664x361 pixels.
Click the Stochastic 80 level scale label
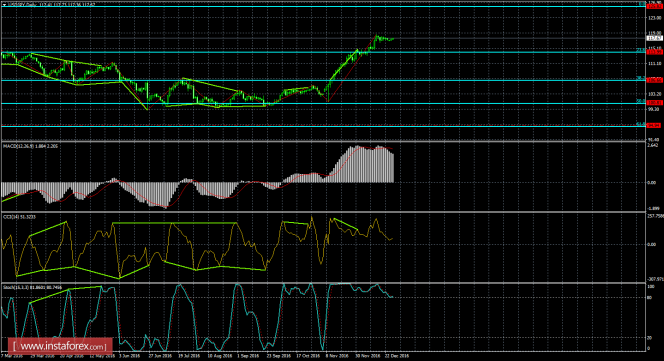[x=650, y=298]
